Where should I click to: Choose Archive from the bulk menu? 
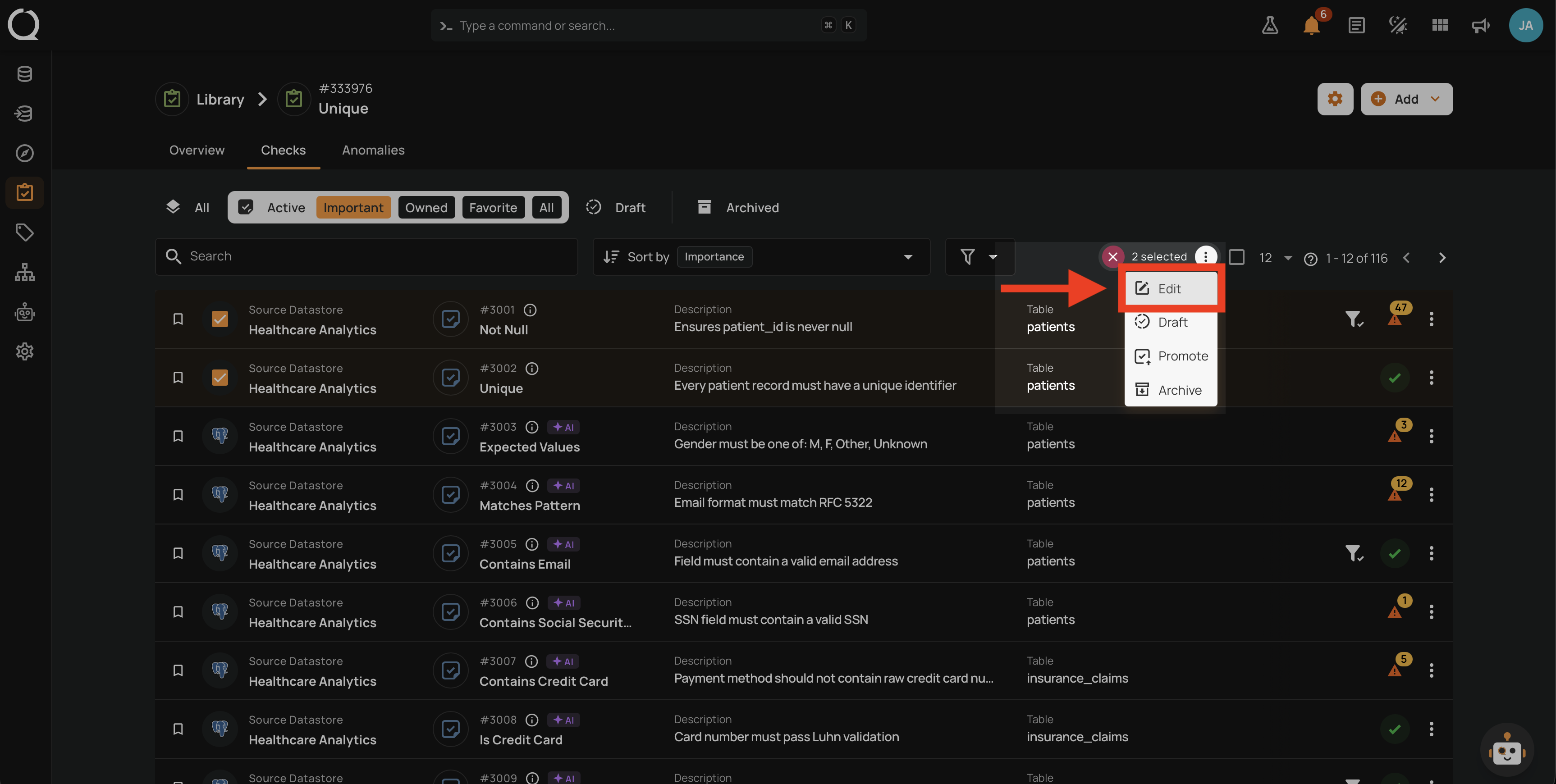1170,390
